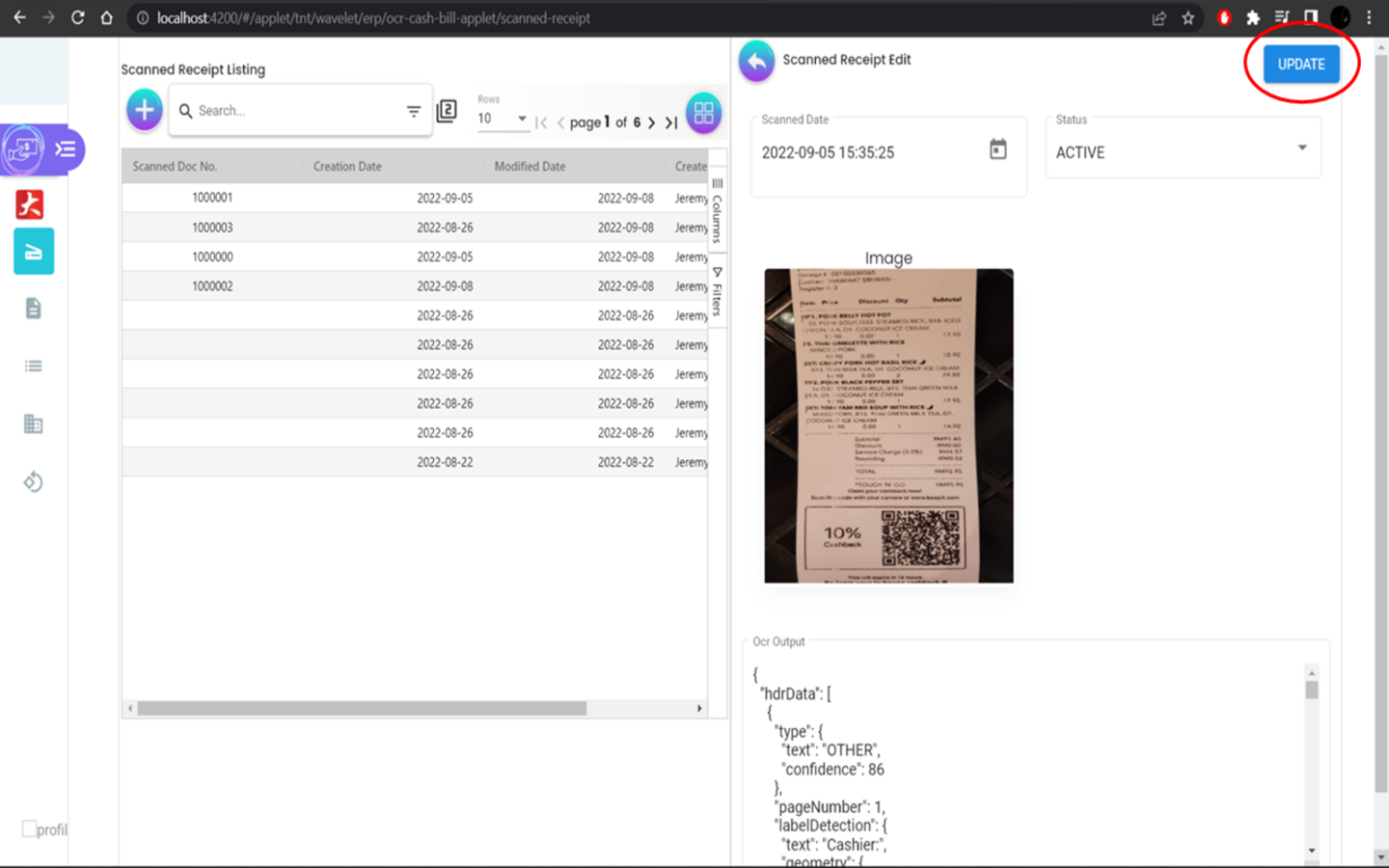Jump to last page of listing

(x=671, y=122)
